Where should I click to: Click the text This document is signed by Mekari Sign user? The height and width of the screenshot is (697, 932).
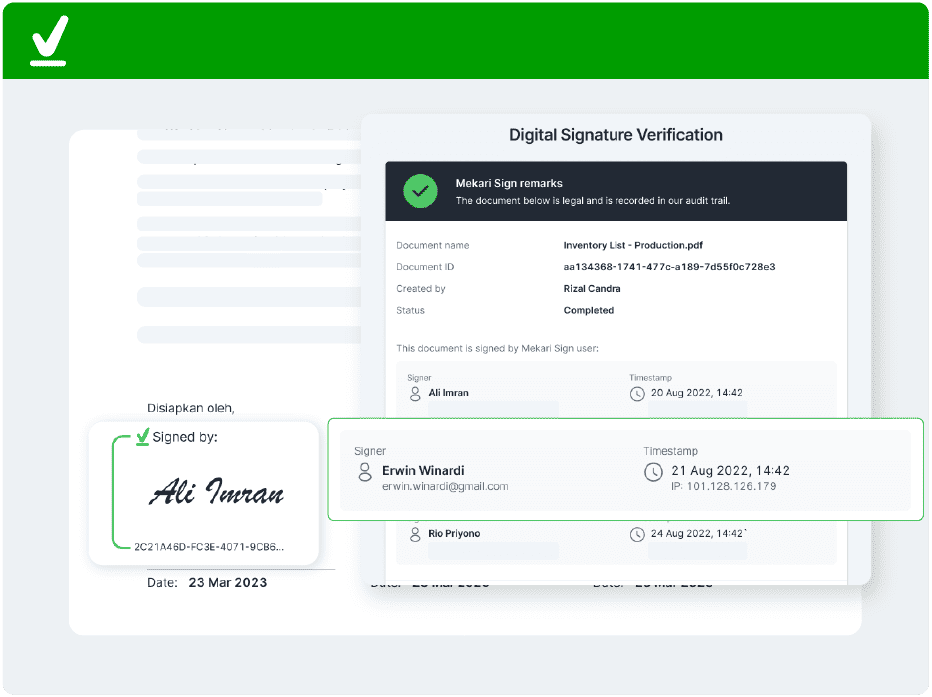498,348
